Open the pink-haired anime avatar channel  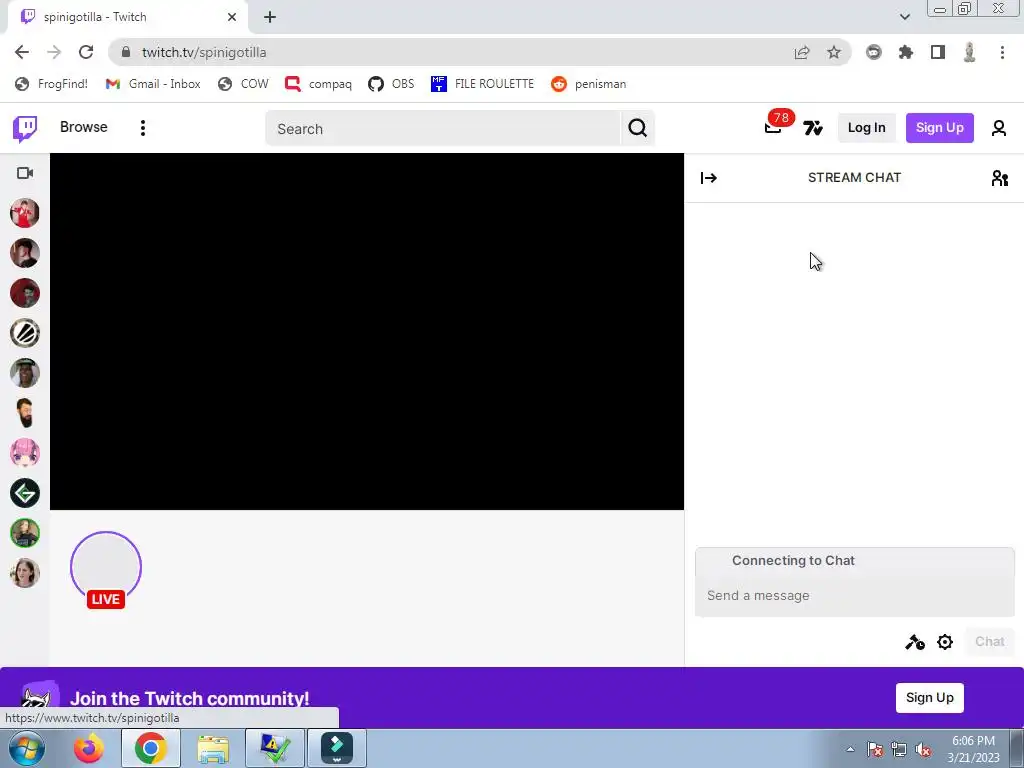tap(25, 453)
